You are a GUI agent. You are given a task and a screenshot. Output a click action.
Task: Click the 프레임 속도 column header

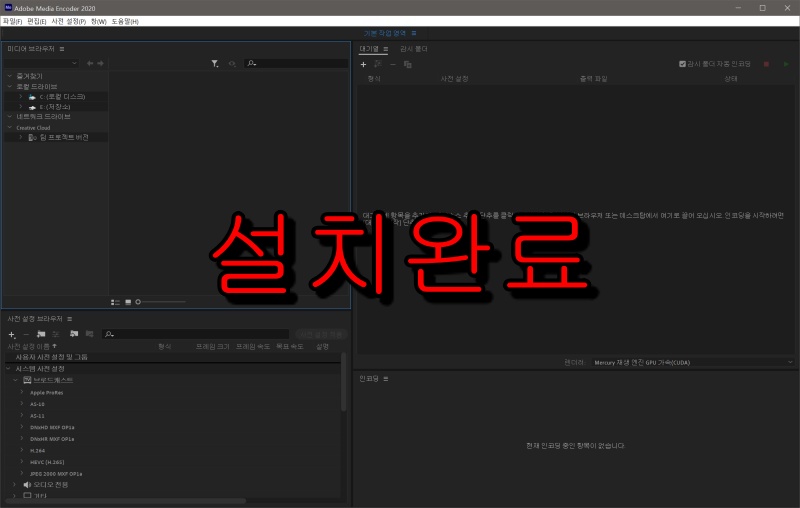(253, 346)
